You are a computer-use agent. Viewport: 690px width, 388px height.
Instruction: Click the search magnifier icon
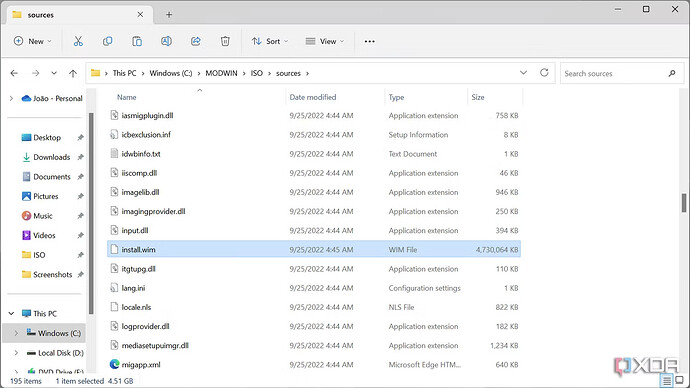click(672, 73)
